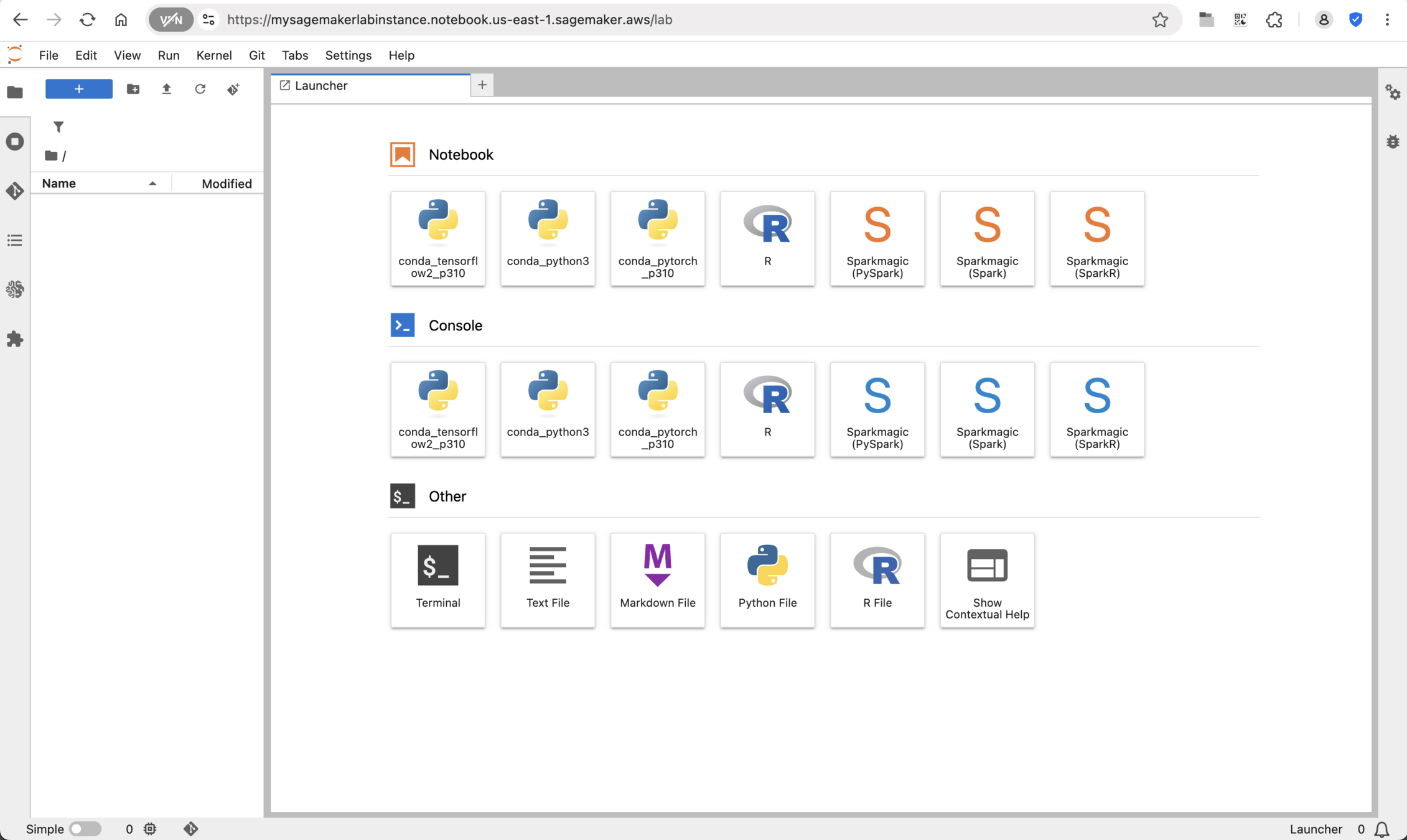The image size is (1407, 840).
Task: Click the Upload Files icon
Action: [x=166, y=89]
